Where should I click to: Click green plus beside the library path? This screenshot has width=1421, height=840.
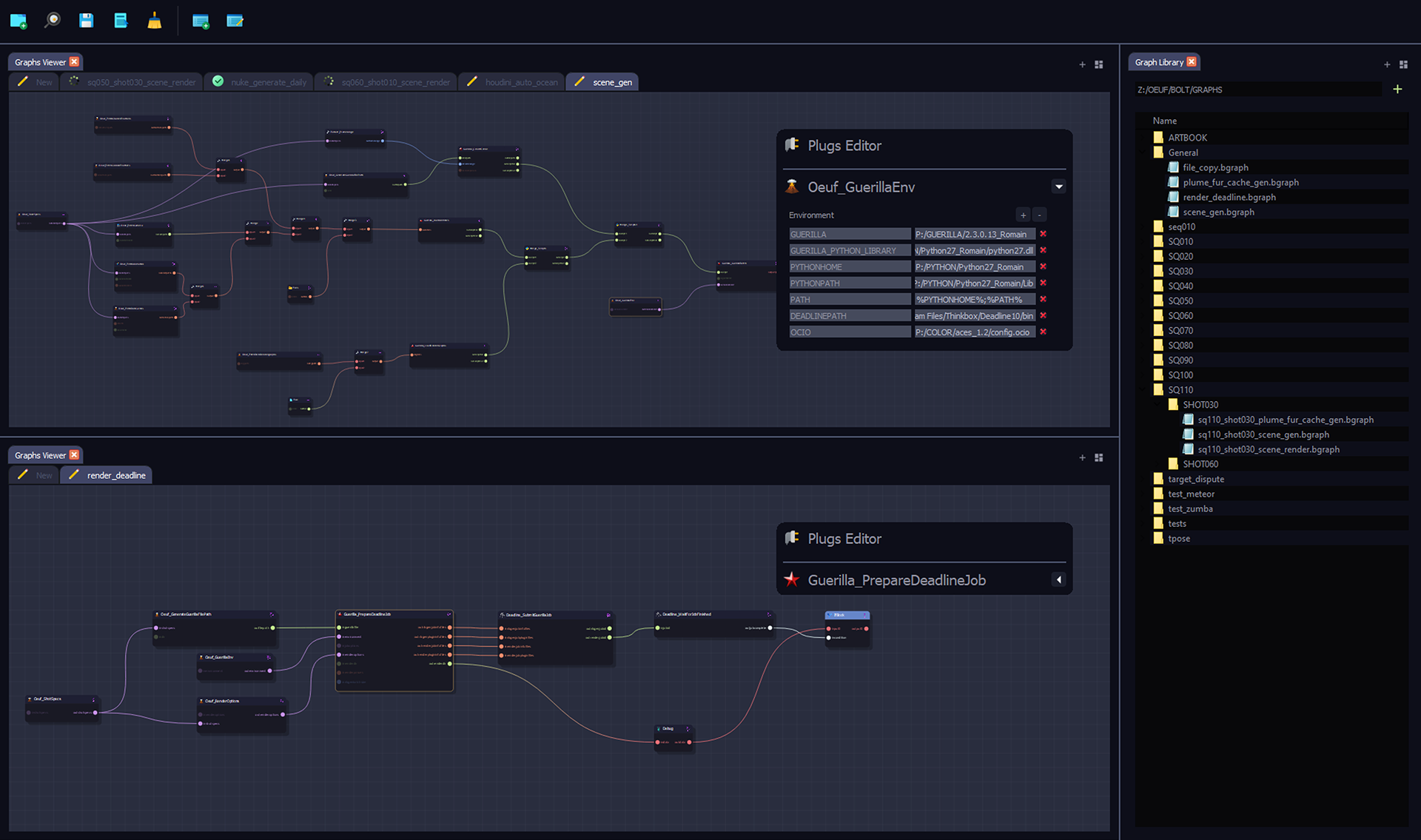click(x=1397, y=89)
